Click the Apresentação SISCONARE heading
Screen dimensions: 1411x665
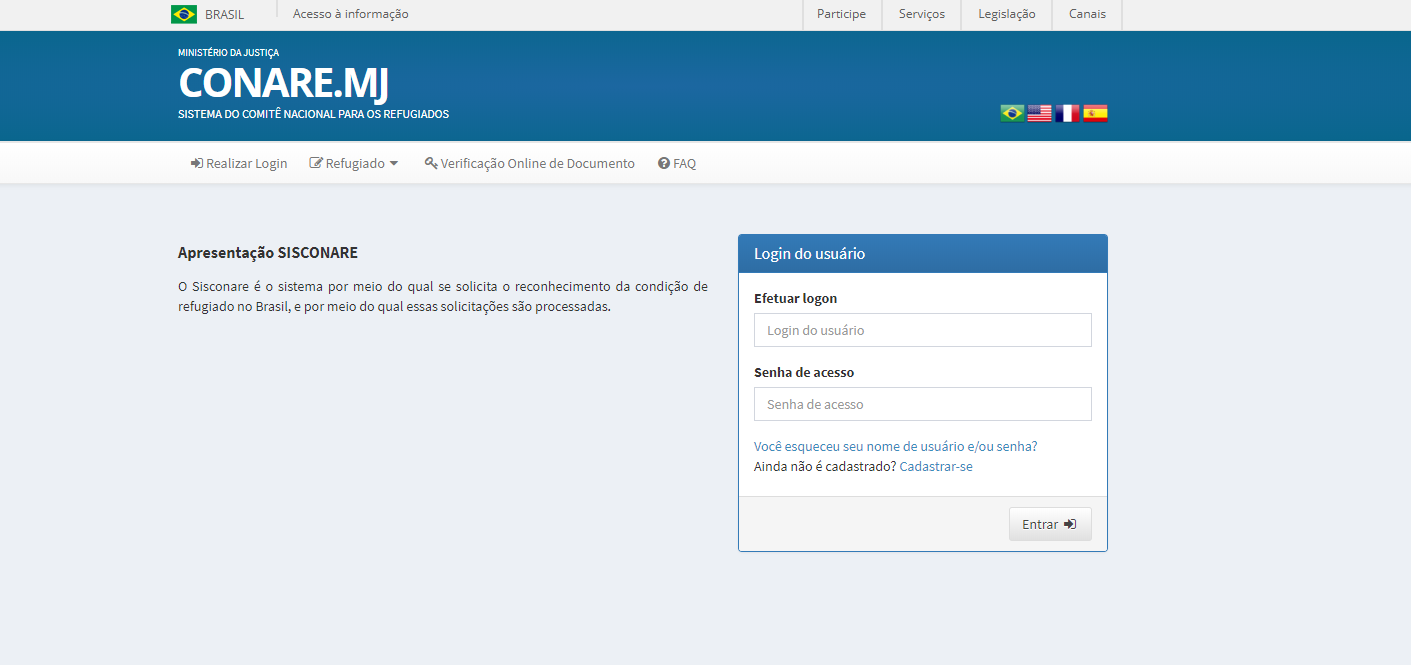[x=268, y=253]
